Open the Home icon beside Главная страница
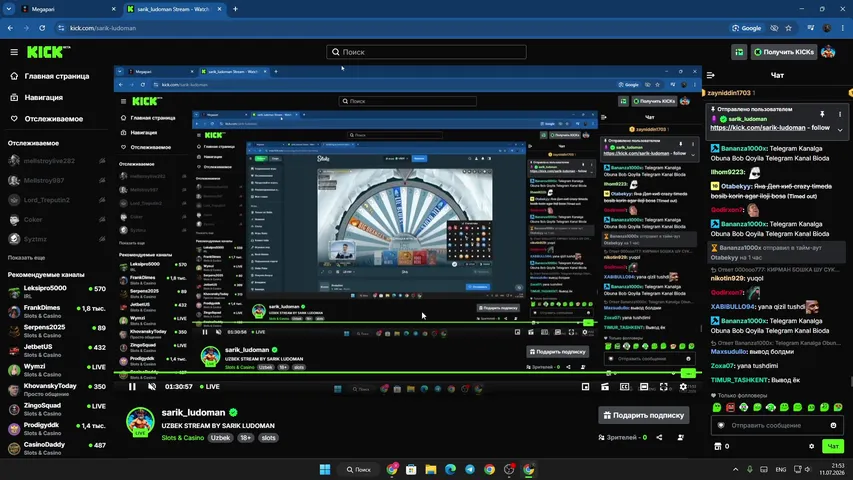This screenshot has width=853, height=480. coord(14,76)
